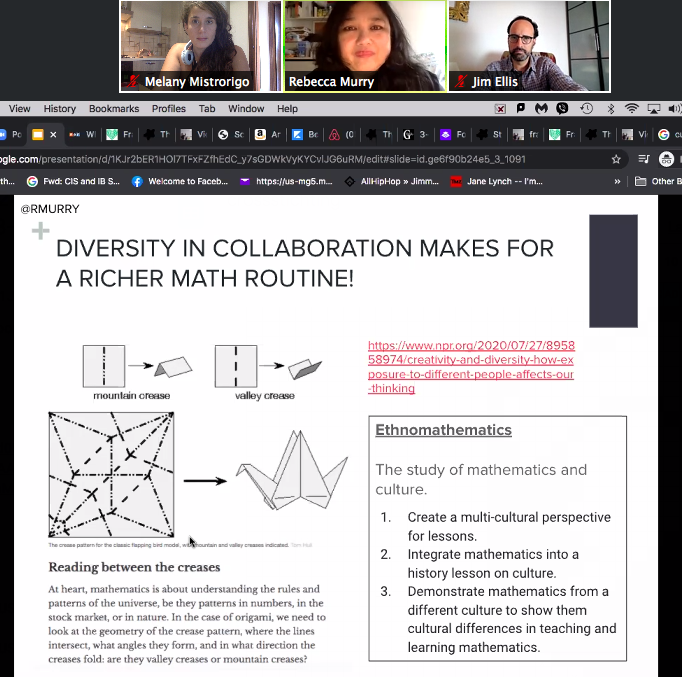Open 'AllHipHop » Jimm...' bookmark
The height and width of the screenshot is (677, 682).
(x=391, y=181)
